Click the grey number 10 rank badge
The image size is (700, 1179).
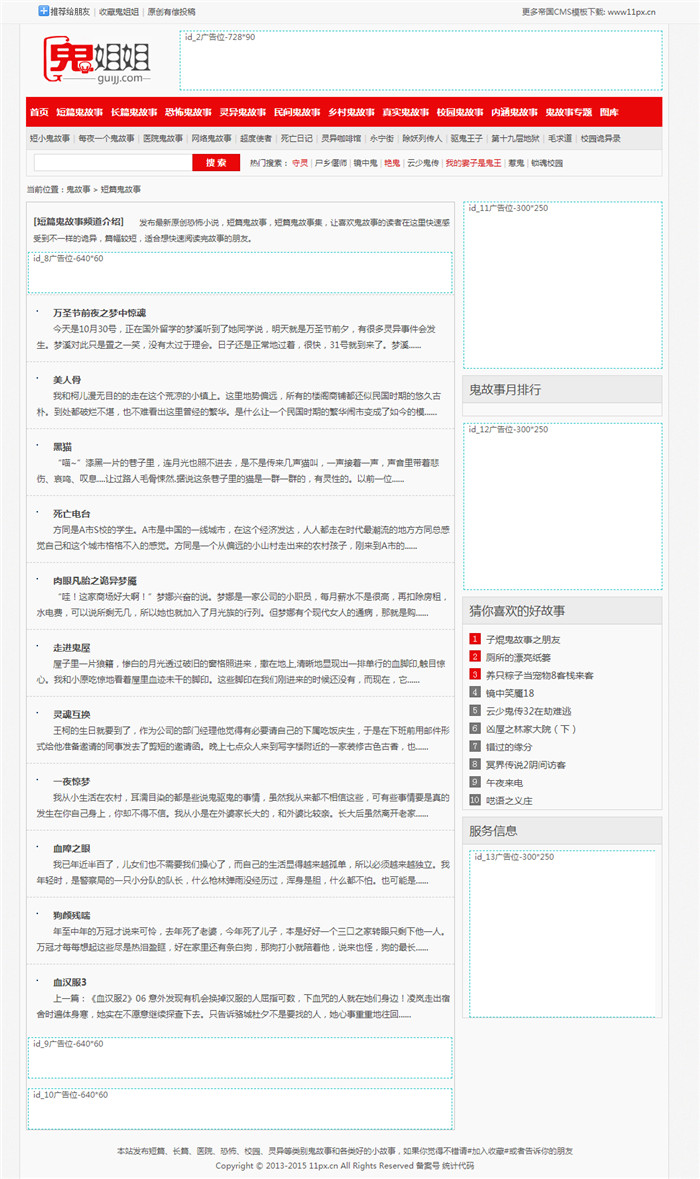(475, 799)
